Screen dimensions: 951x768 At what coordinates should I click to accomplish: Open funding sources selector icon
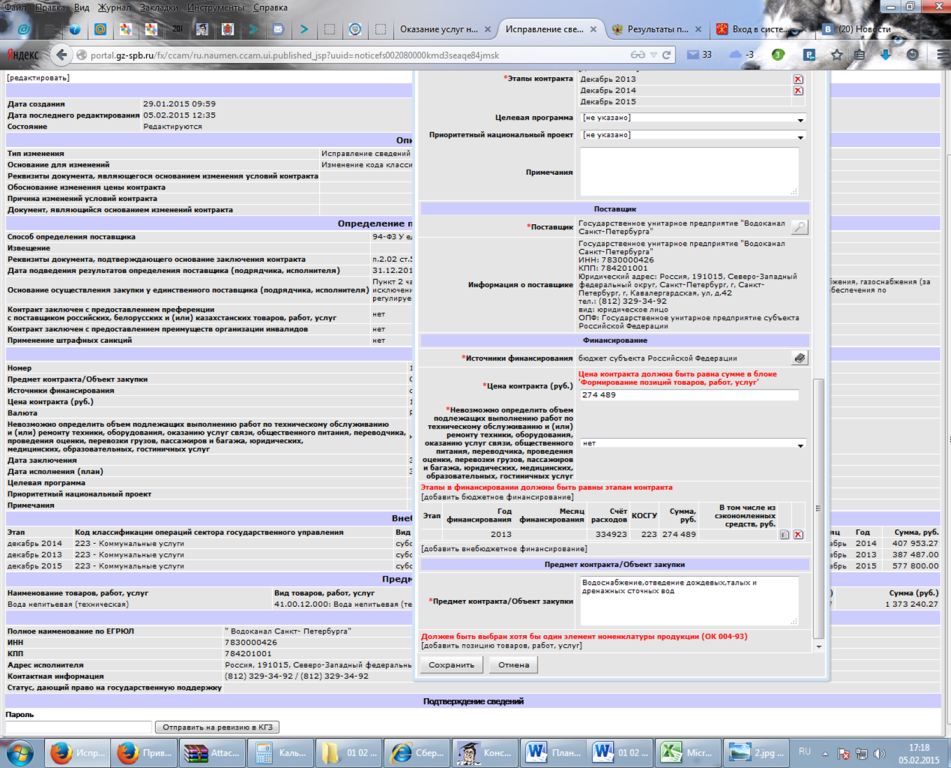[x=799, y=359]
